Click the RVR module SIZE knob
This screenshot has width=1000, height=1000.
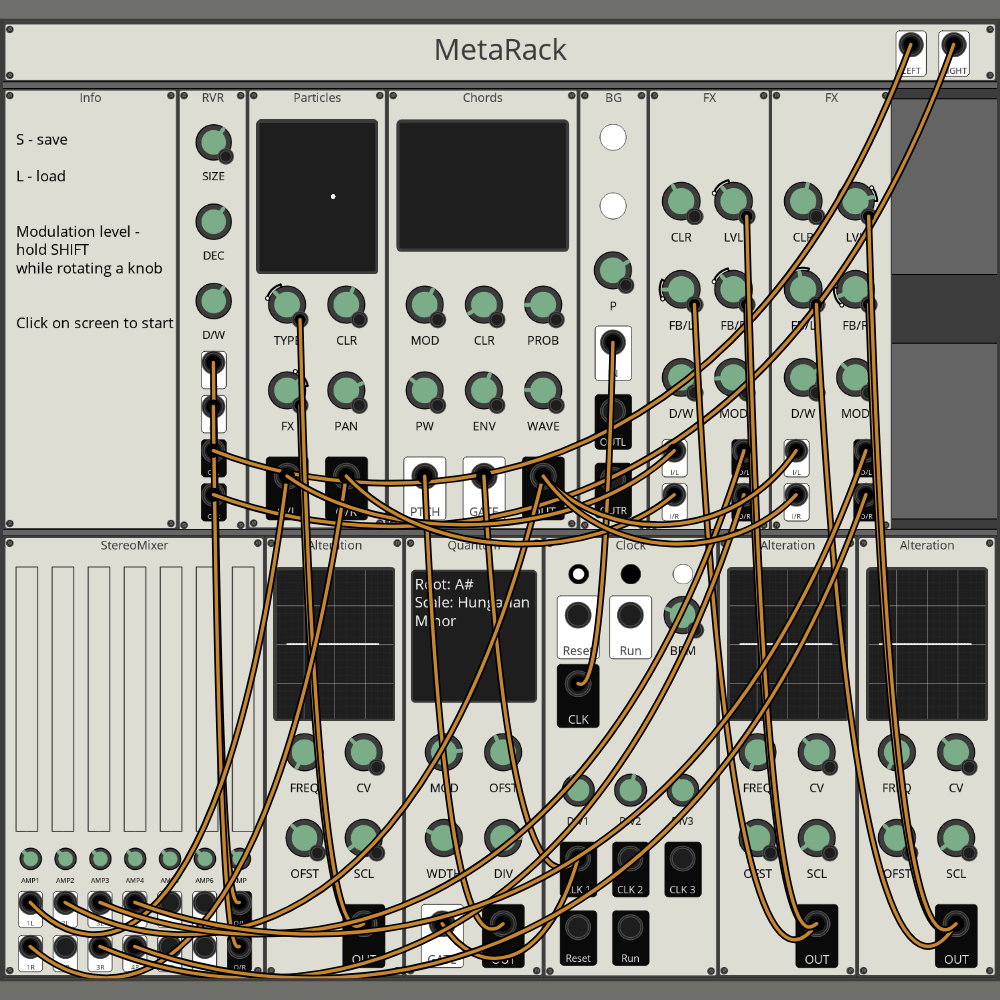click(x=212, y=143)
